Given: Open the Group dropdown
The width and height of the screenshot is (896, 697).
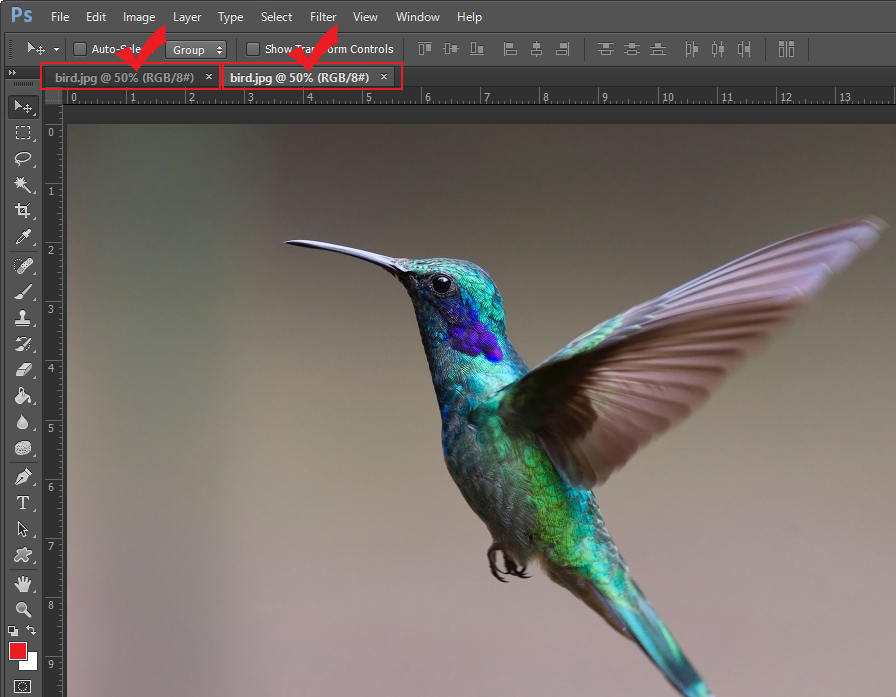Looking at the screenshot, I should 196,50.
